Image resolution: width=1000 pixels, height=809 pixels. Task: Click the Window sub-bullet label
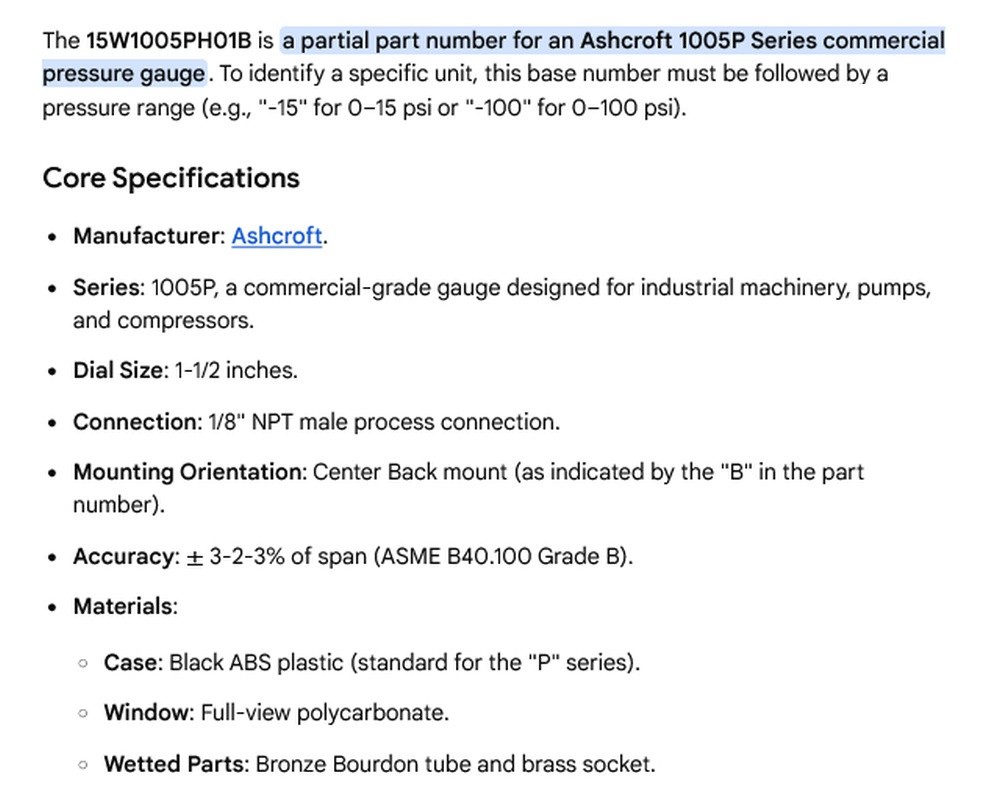[149, 713]
